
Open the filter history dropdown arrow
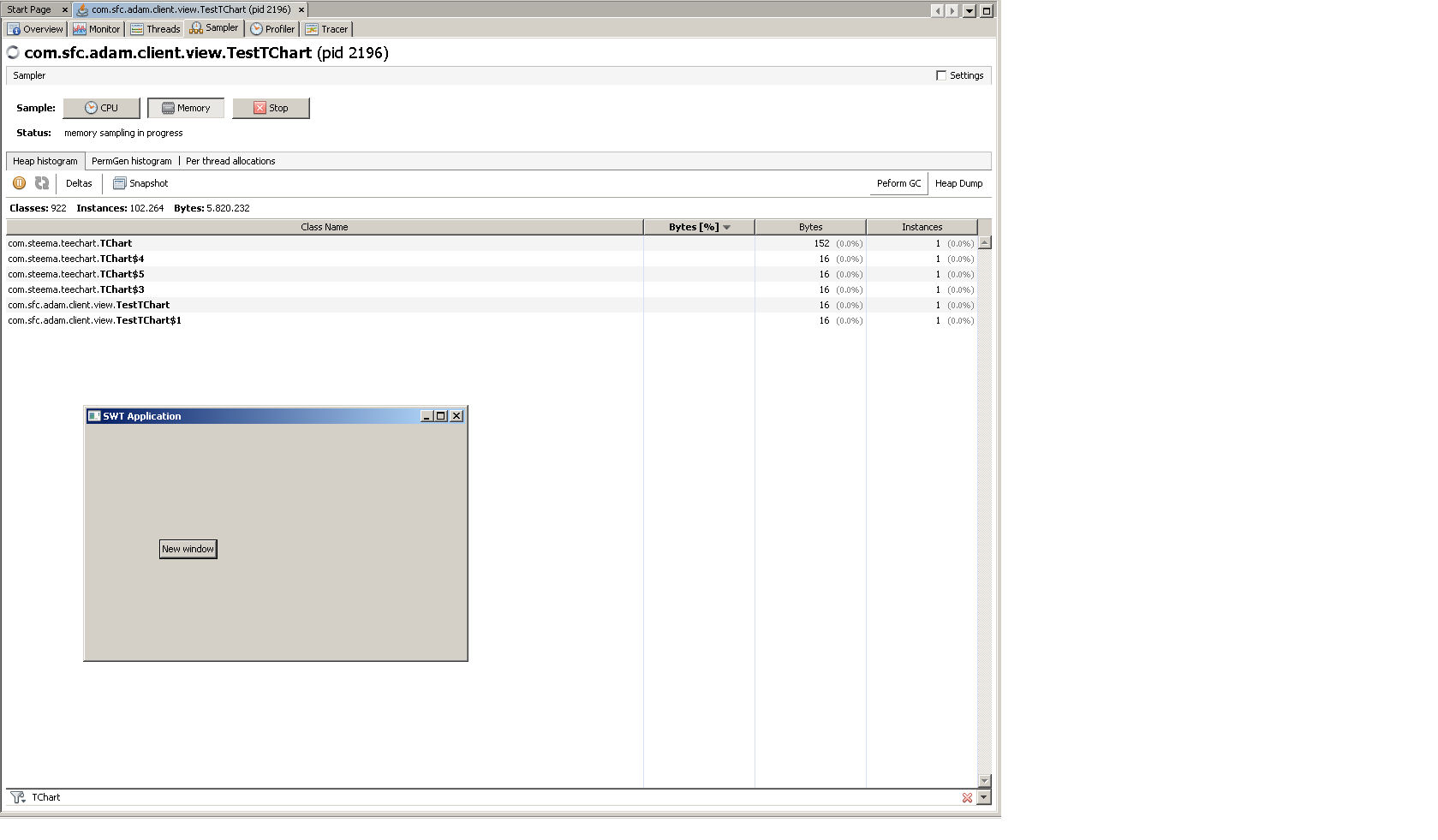(x=983, y=797)
